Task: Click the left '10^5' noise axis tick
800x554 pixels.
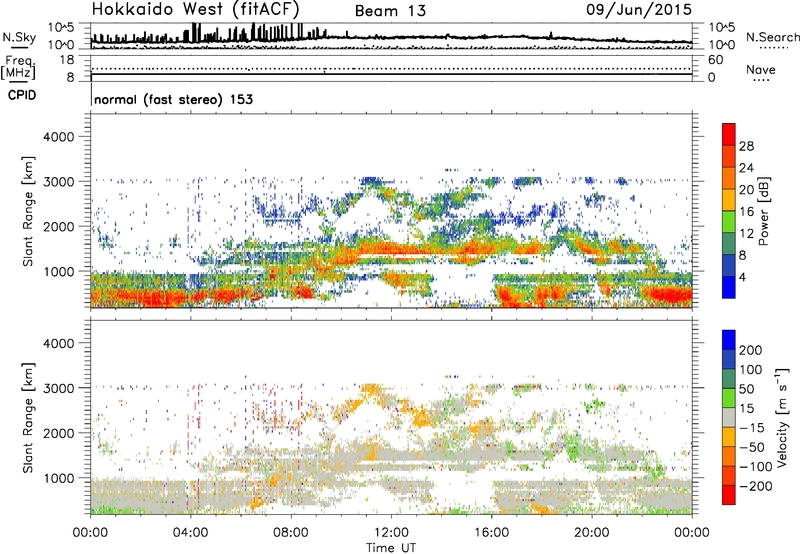Action: [61, 28]
